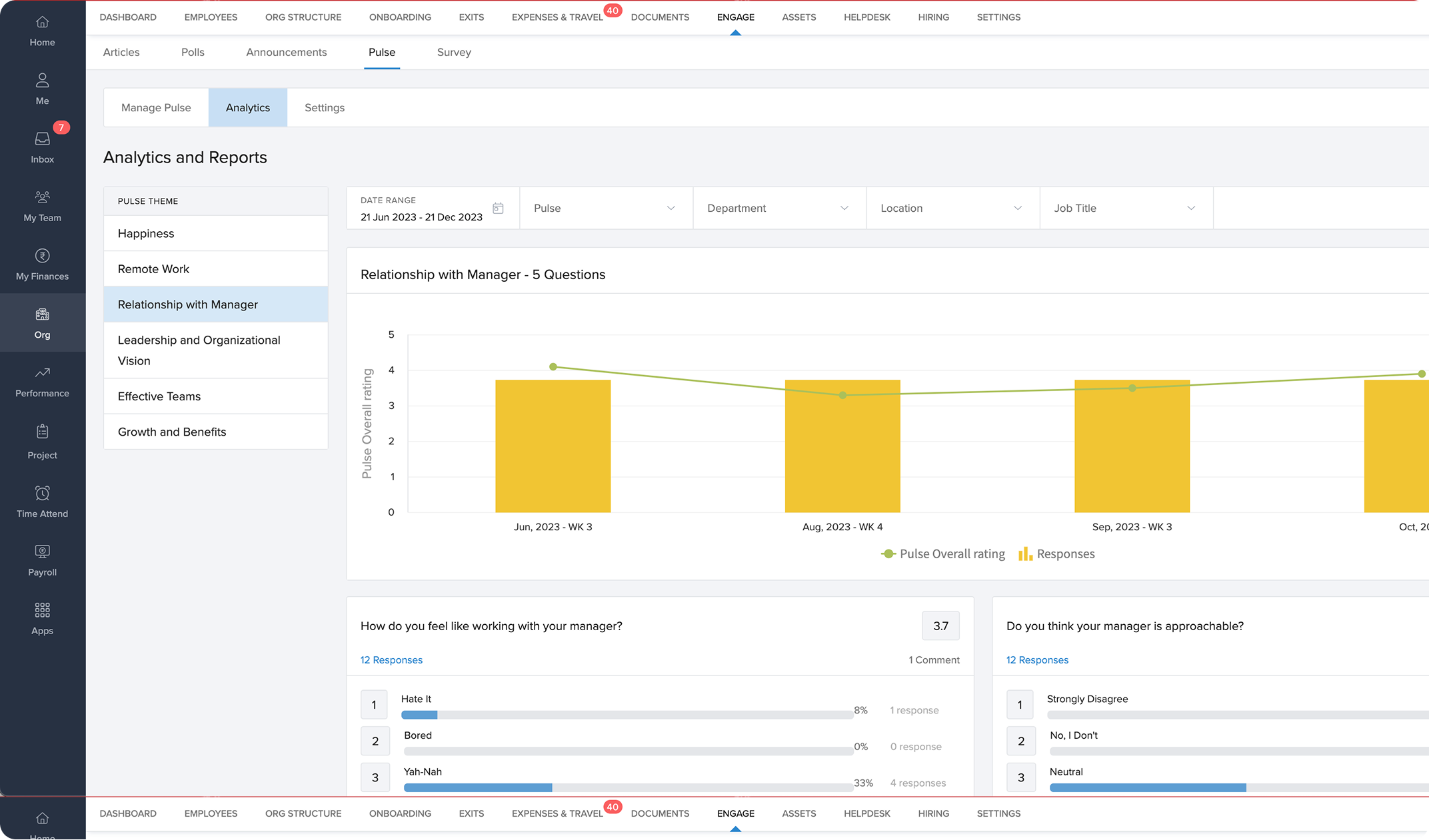Open the Manage Pulse tab
1429x840 pixels.
[x=156, y=108]
